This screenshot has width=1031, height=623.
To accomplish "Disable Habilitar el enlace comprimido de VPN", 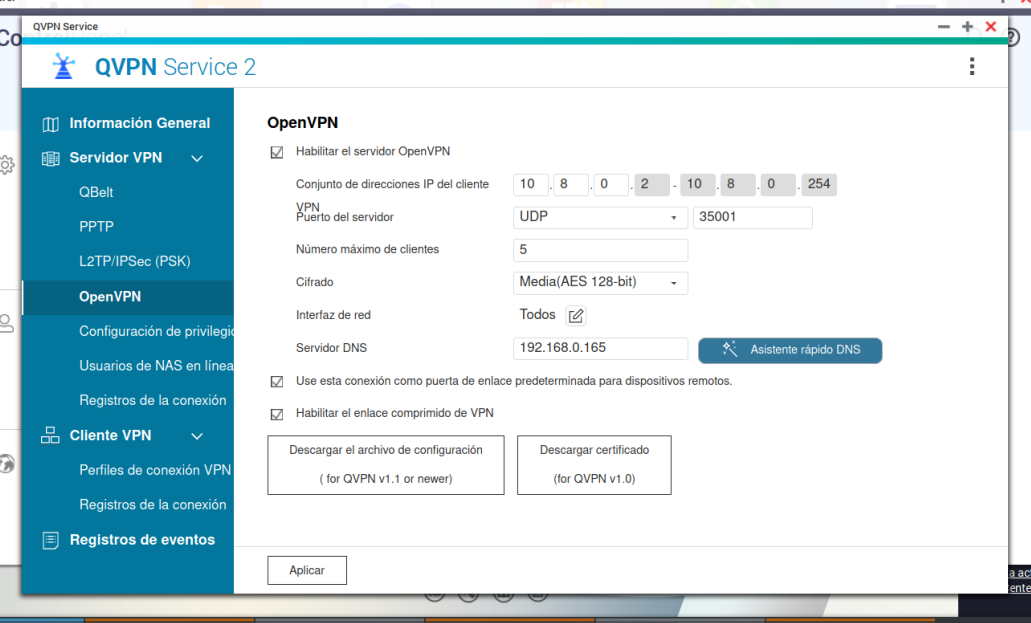I will click(x=277, y=414).
